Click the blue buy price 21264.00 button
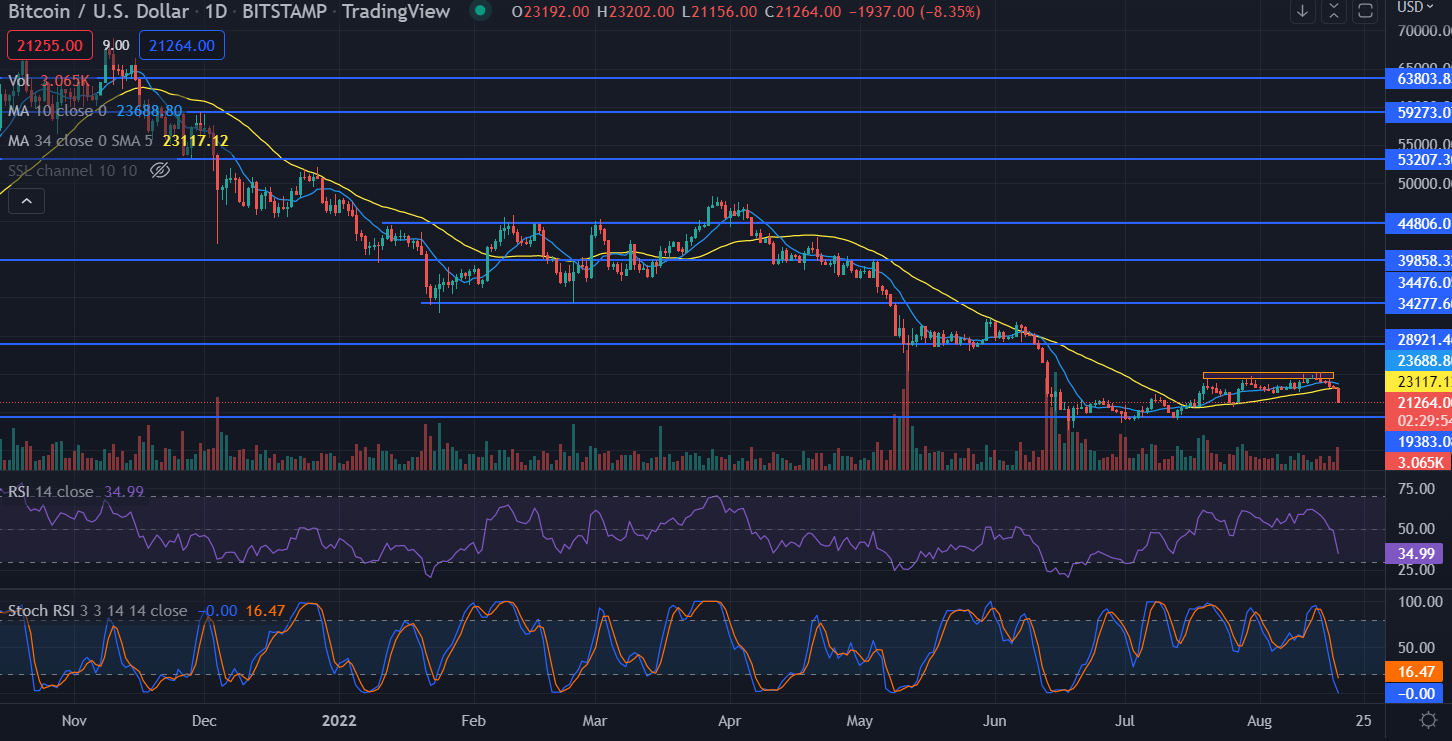Viewport: 1452px width, 741px height. pyautogui.click(x=182, y=45)
